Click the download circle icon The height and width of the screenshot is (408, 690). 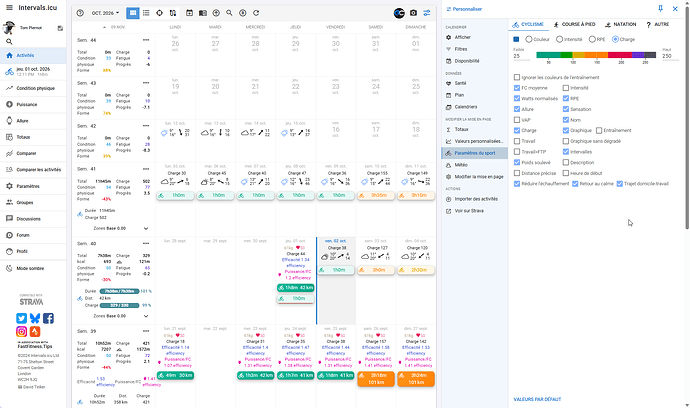click(x=242, y=13)
